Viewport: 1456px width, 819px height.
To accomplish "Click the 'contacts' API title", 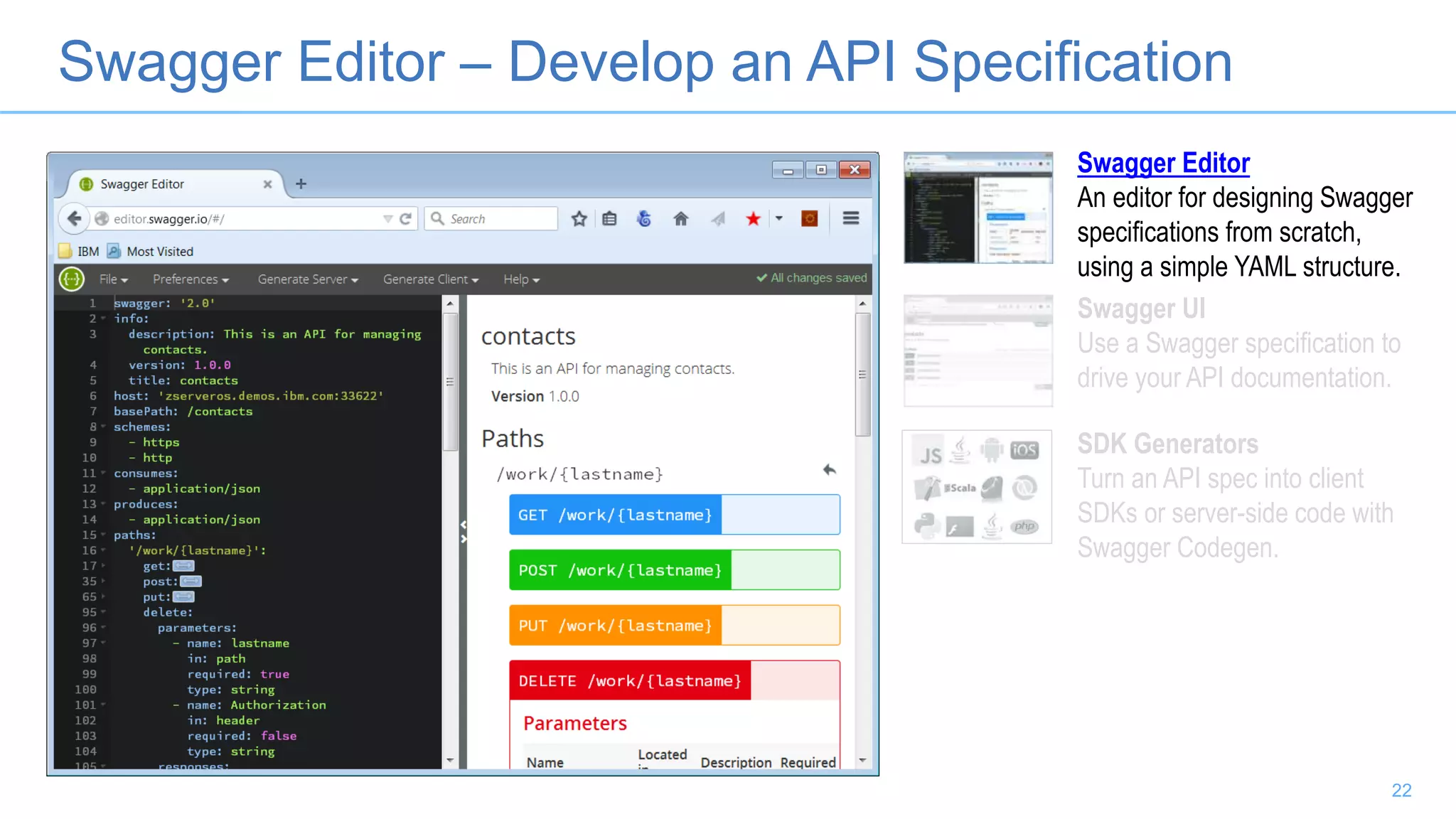I will coord(528,336).
